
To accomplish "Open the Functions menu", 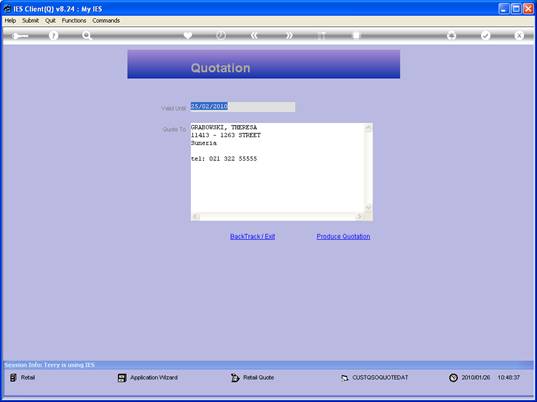I will 74,21.
